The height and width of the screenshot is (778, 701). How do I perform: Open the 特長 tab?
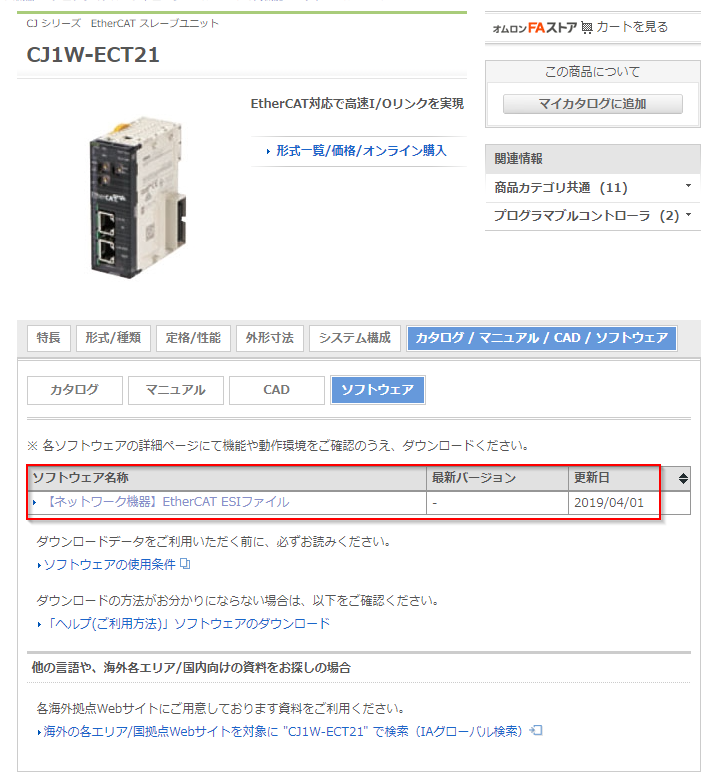49,338
